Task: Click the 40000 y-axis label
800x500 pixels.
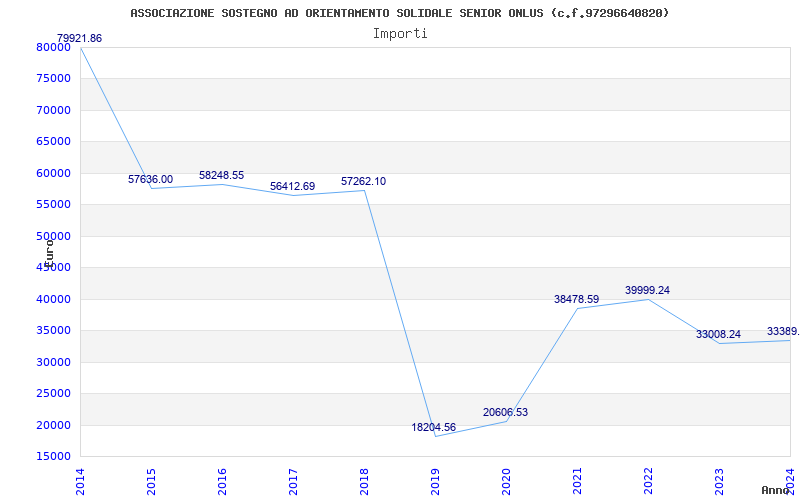Action: [x=53, y=299]
